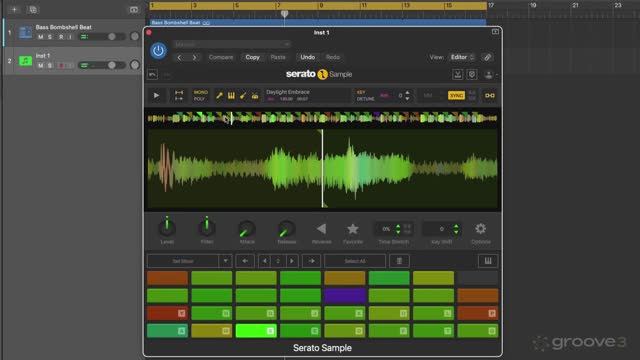This screenshot has width=640, height=360.
Task: Click the waveform overview strip
Action: [322, 118]
